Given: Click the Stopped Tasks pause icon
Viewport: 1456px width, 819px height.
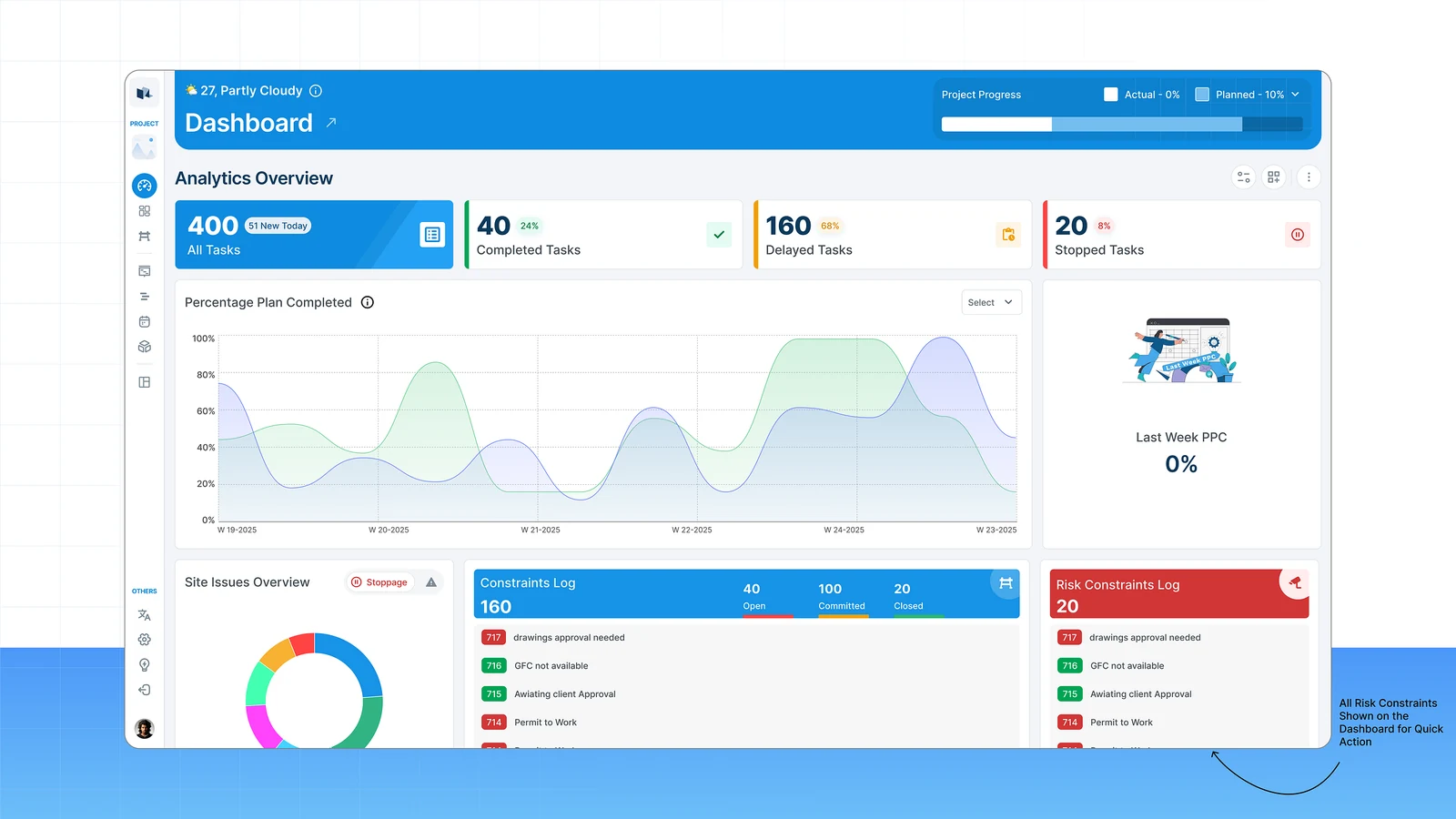Looking at the screenshot, I should (x=1298, y=235).
